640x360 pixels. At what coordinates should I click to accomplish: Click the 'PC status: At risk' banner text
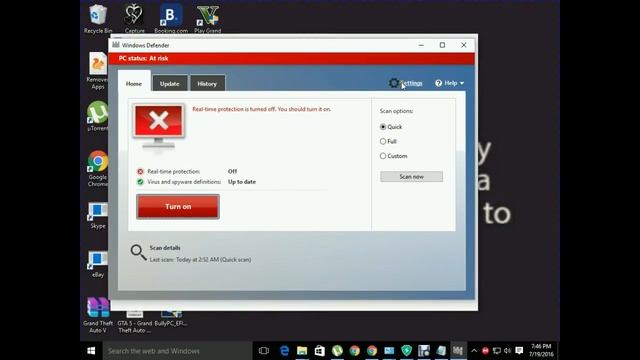point(143,58)
